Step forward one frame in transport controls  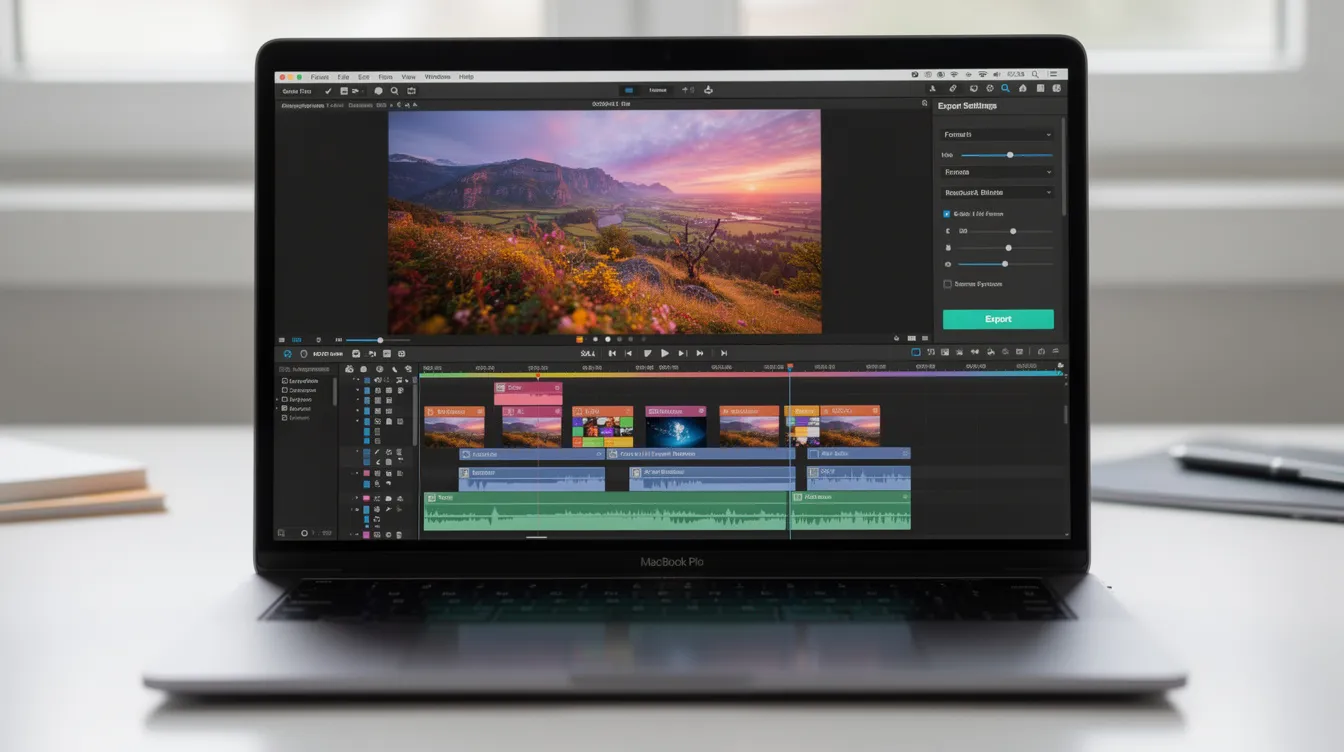(682, 353)
